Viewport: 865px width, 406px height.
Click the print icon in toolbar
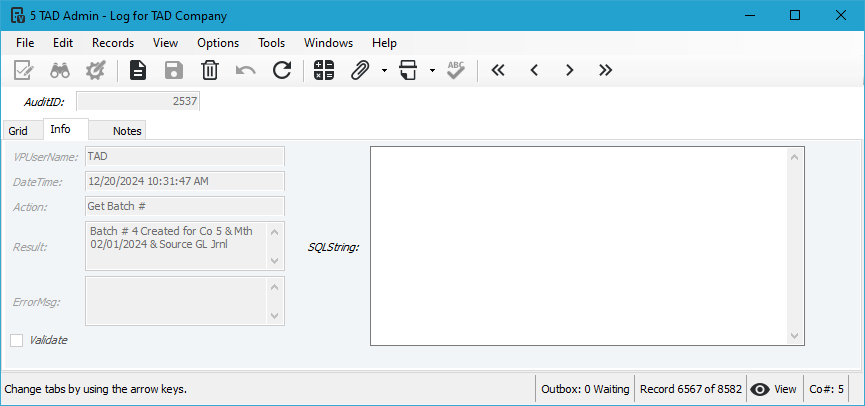408,71
